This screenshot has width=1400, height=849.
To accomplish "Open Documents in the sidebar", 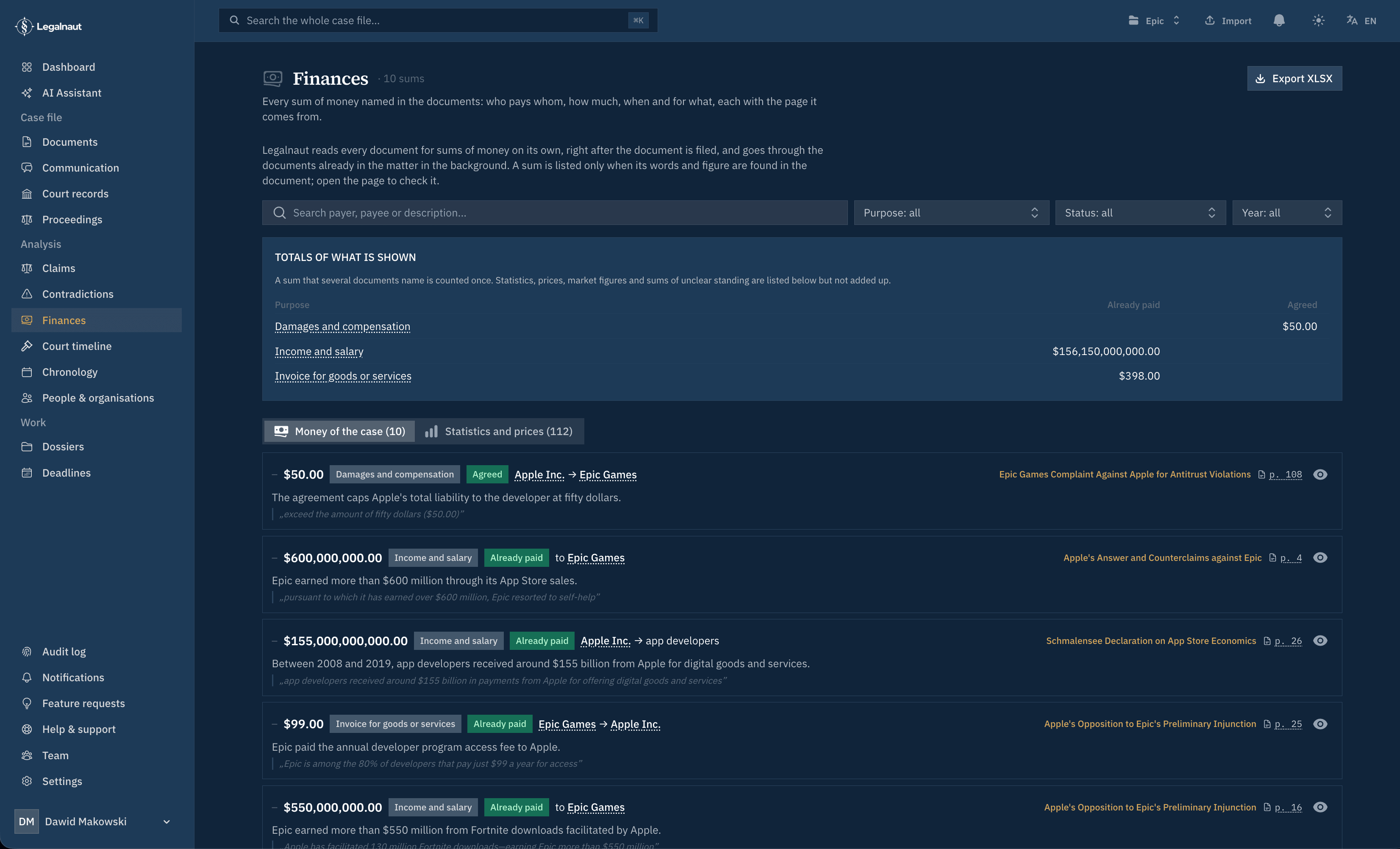I will (97, 142).
